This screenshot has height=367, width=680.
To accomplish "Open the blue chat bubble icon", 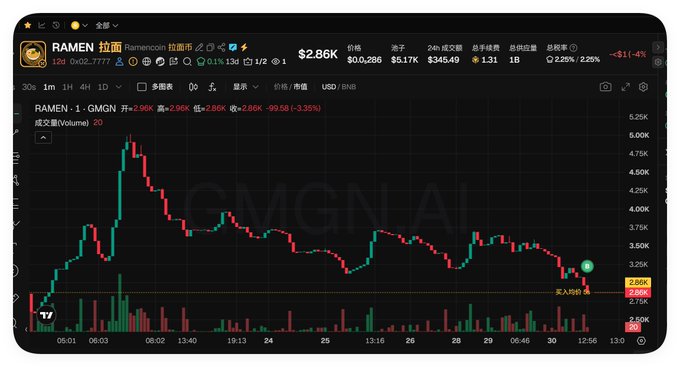I will [x=233, y=47].
